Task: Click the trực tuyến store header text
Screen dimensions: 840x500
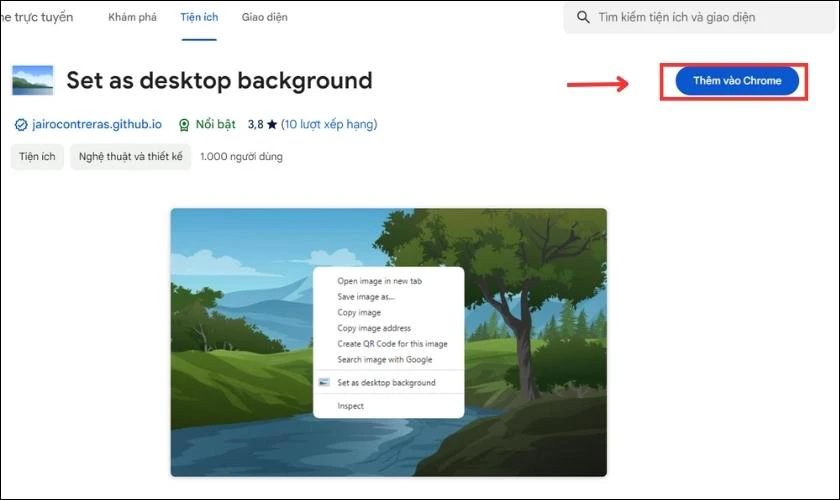Action: pos(44,17)
